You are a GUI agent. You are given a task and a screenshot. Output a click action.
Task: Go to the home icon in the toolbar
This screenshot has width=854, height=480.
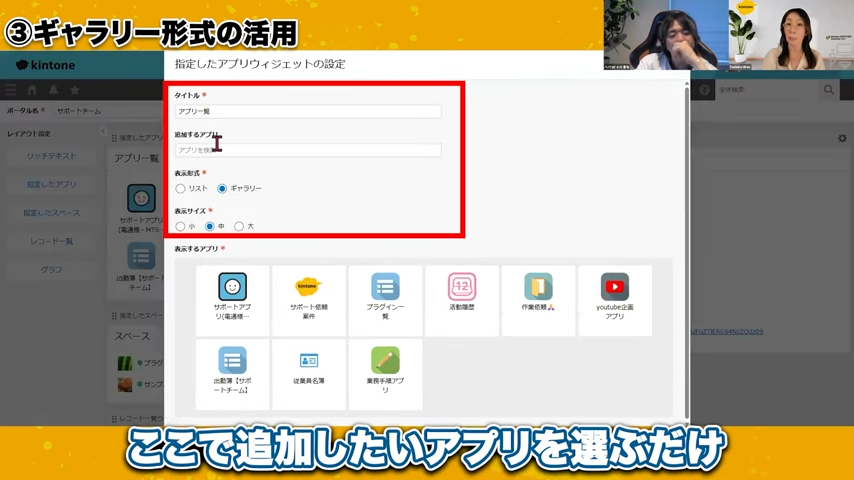pos(32,90)
